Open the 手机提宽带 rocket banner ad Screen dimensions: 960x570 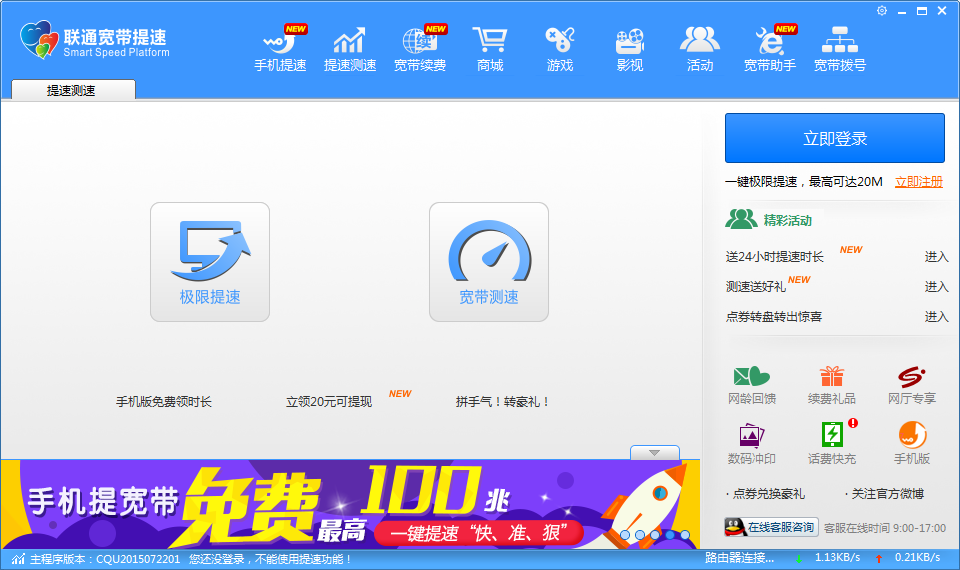coord(350,505)
